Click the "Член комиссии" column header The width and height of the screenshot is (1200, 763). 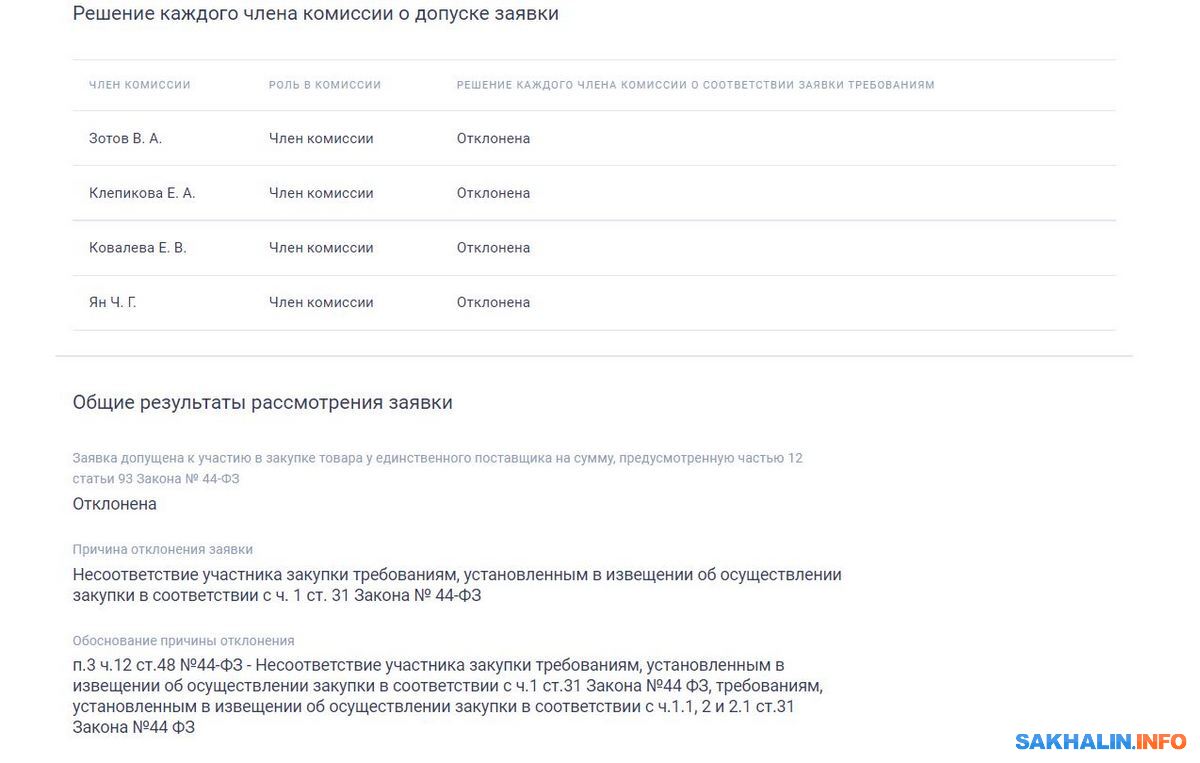point(139,85)
